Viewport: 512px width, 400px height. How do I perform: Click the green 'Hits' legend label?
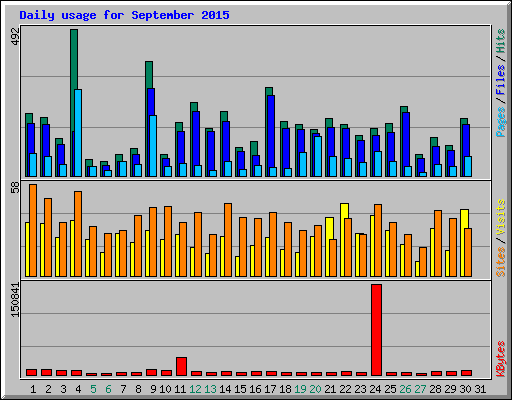(501, 41)
